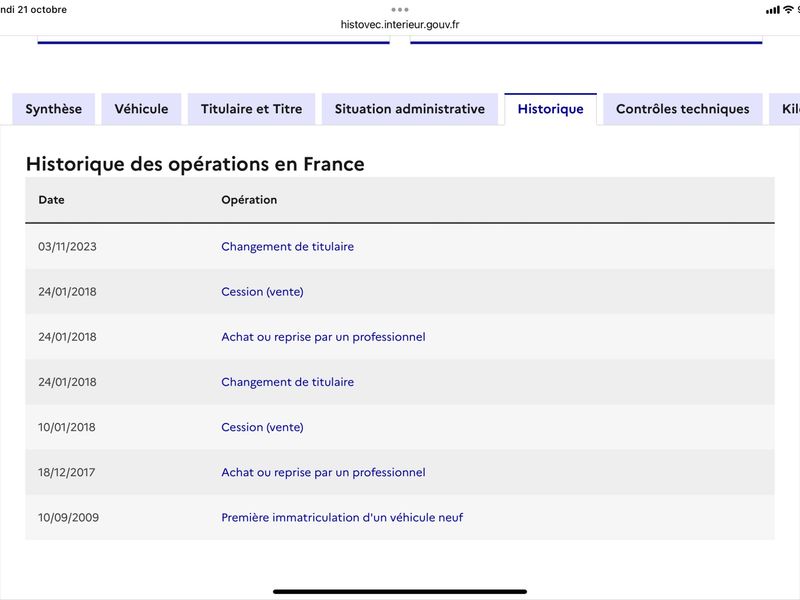Switch to the Véhicule tab
800x600 pixels.
[x=141, y=109]
